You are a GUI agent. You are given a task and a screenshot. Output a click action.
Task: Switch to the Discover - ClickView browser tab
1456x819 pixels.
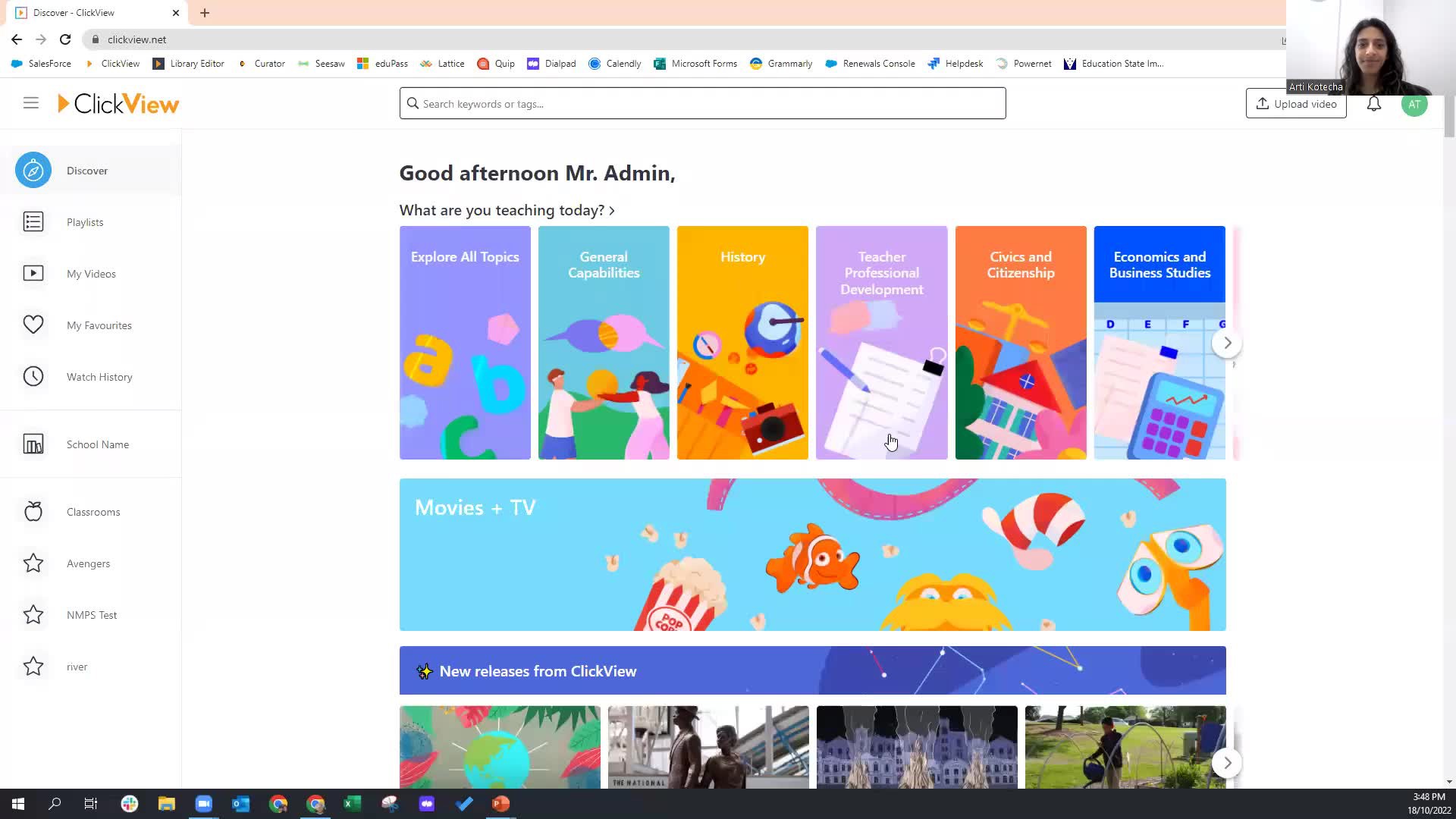74,12
